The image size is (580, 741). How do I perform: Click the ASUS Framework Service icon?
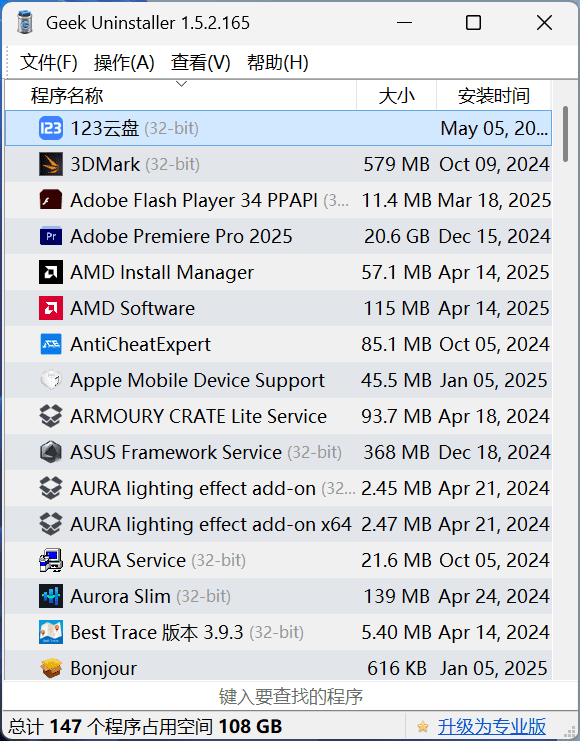(x=51, y=452)
